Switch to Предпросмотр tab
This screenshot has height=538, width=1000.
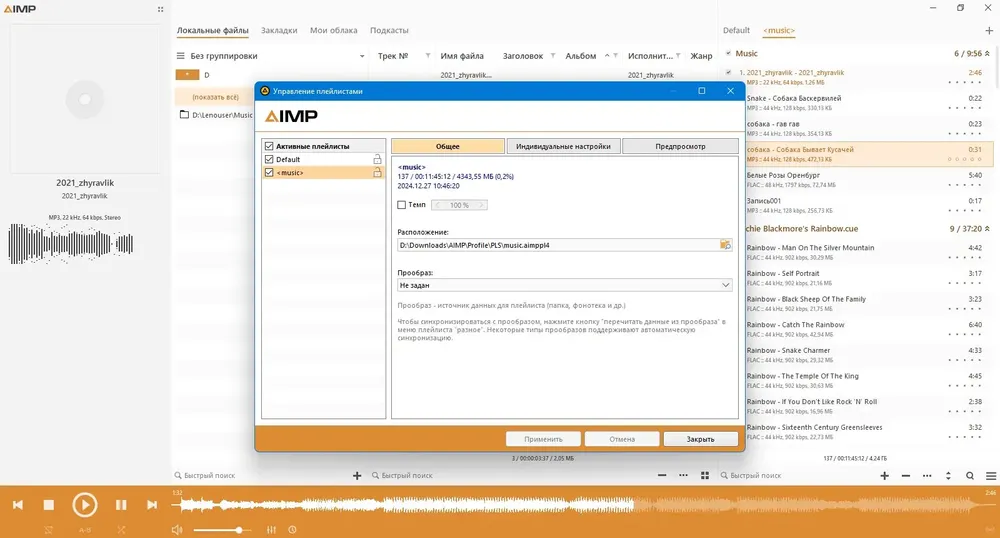pos(680,146)
